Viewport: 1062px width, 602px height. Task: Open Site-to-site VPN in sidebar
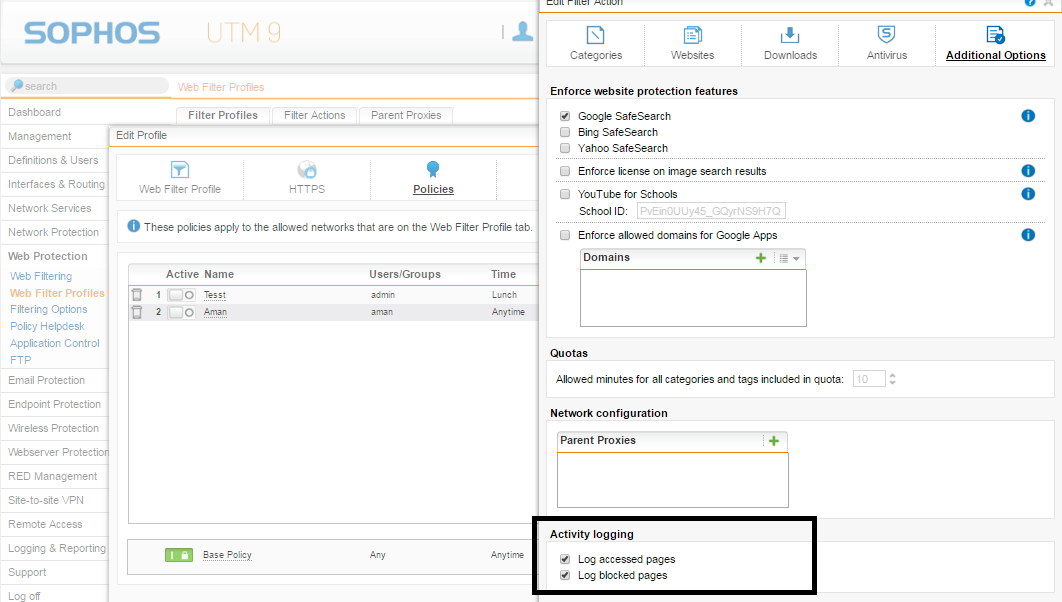pos(46,500)
